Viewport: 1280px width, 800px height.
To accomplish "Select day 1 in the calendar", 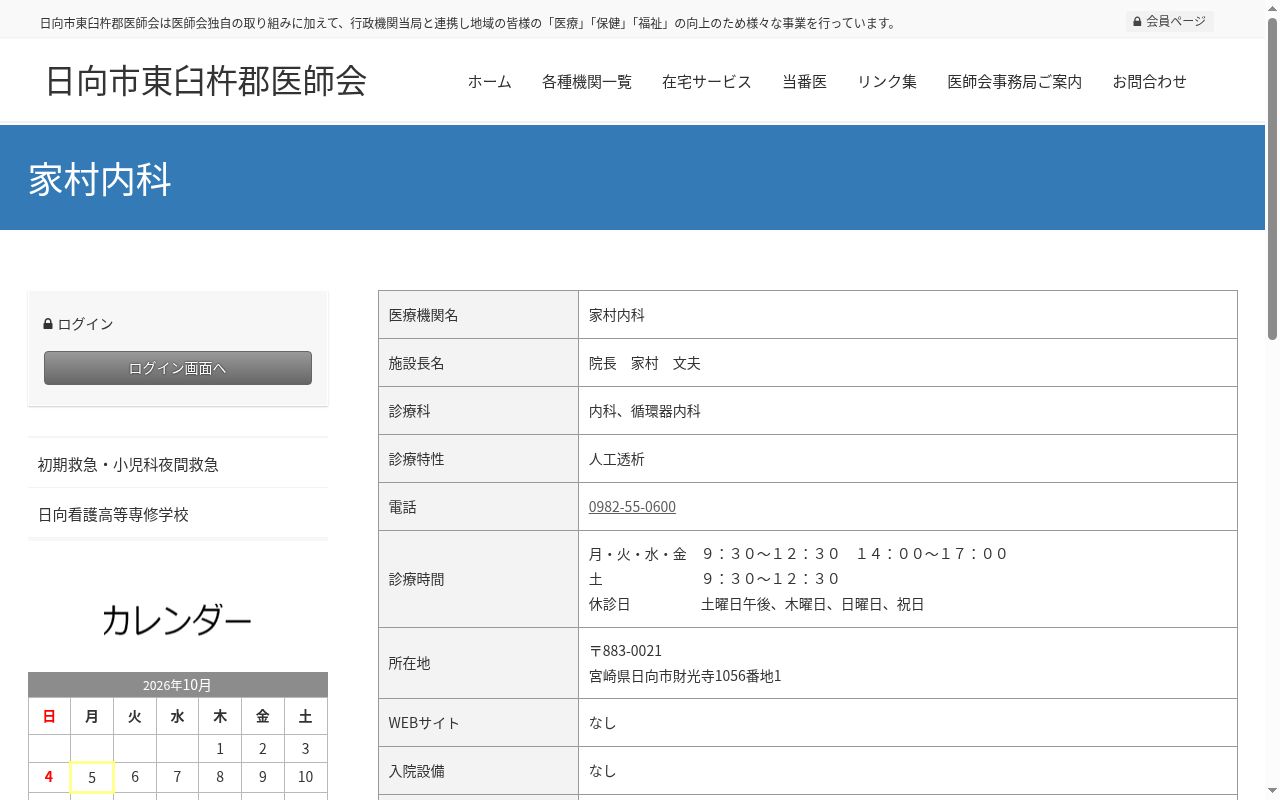I will point(220,748).
